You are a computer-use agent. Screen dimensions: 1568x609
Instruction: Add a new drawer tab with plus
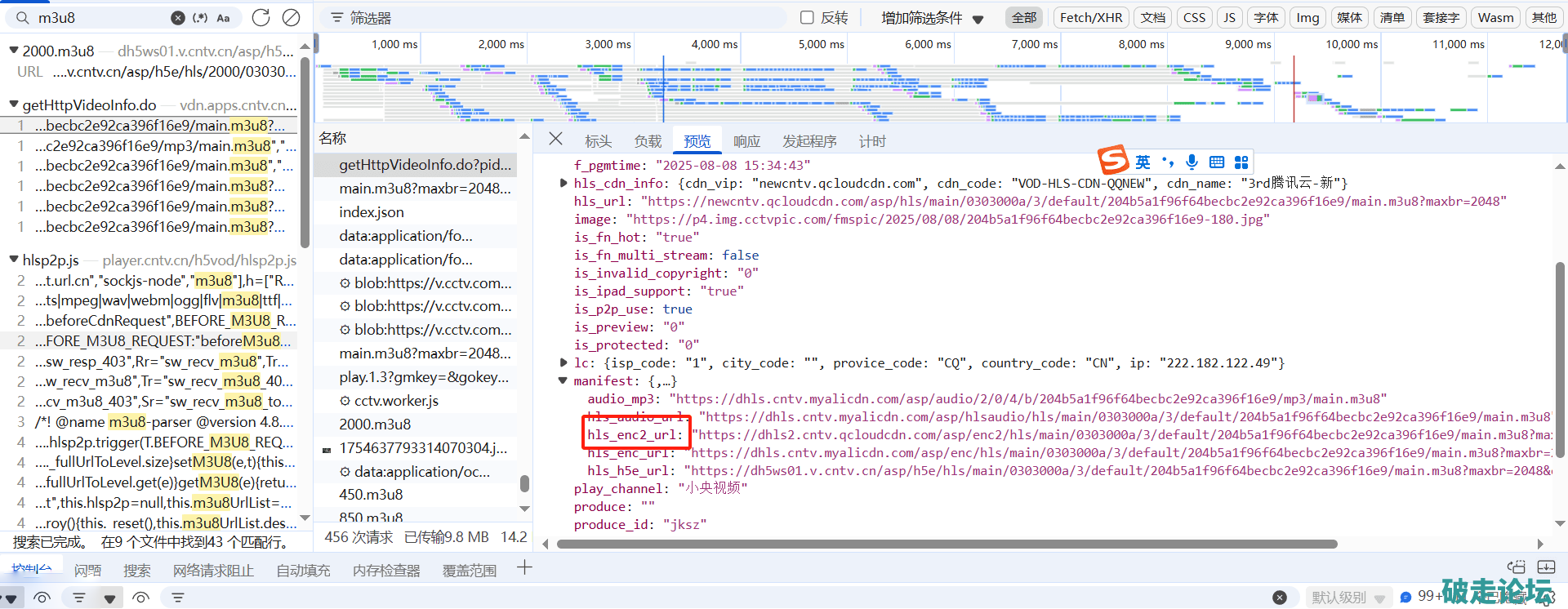point(524,568)
